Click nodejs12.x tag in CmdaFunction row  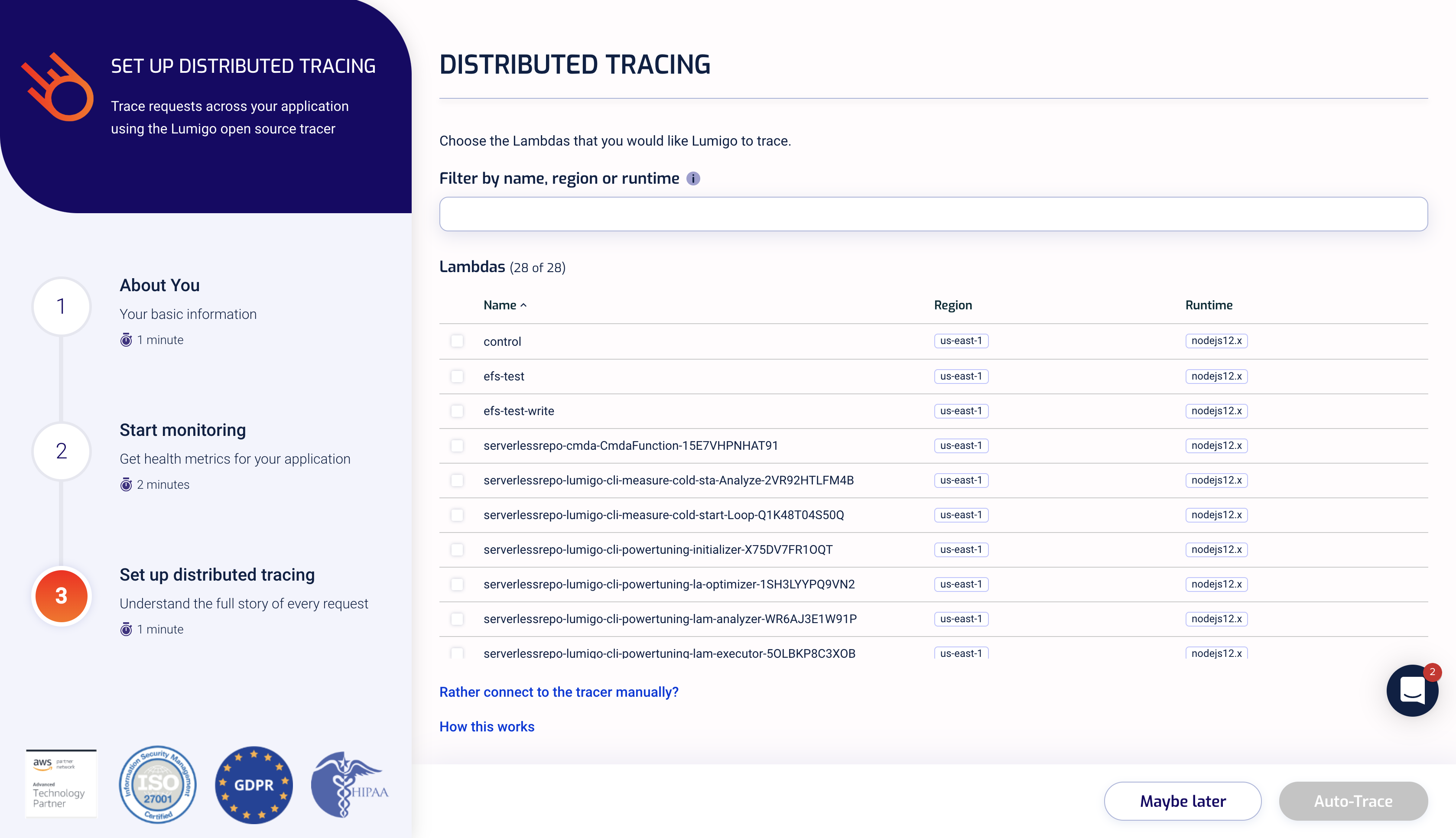tap(1216, 445)
